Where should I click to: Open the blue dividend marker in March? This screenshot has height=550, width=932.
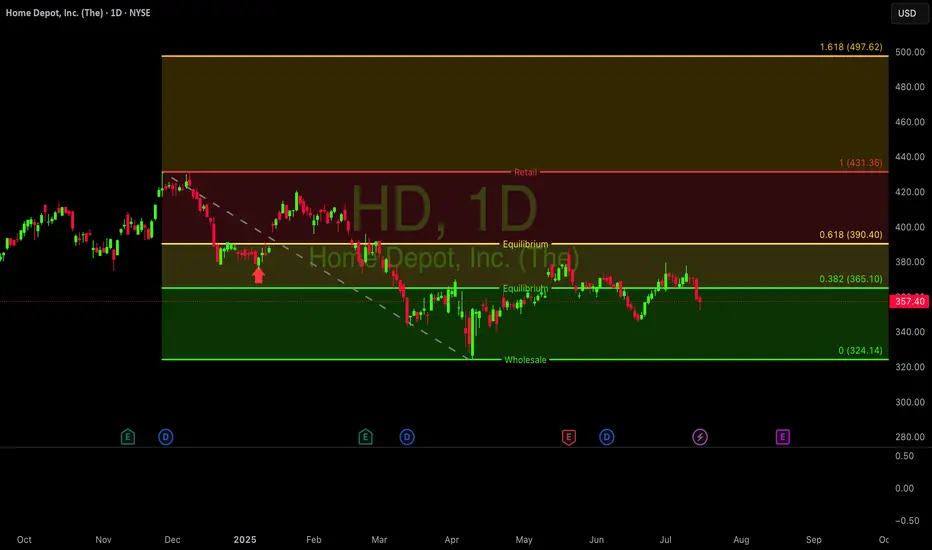click(407, 437)
